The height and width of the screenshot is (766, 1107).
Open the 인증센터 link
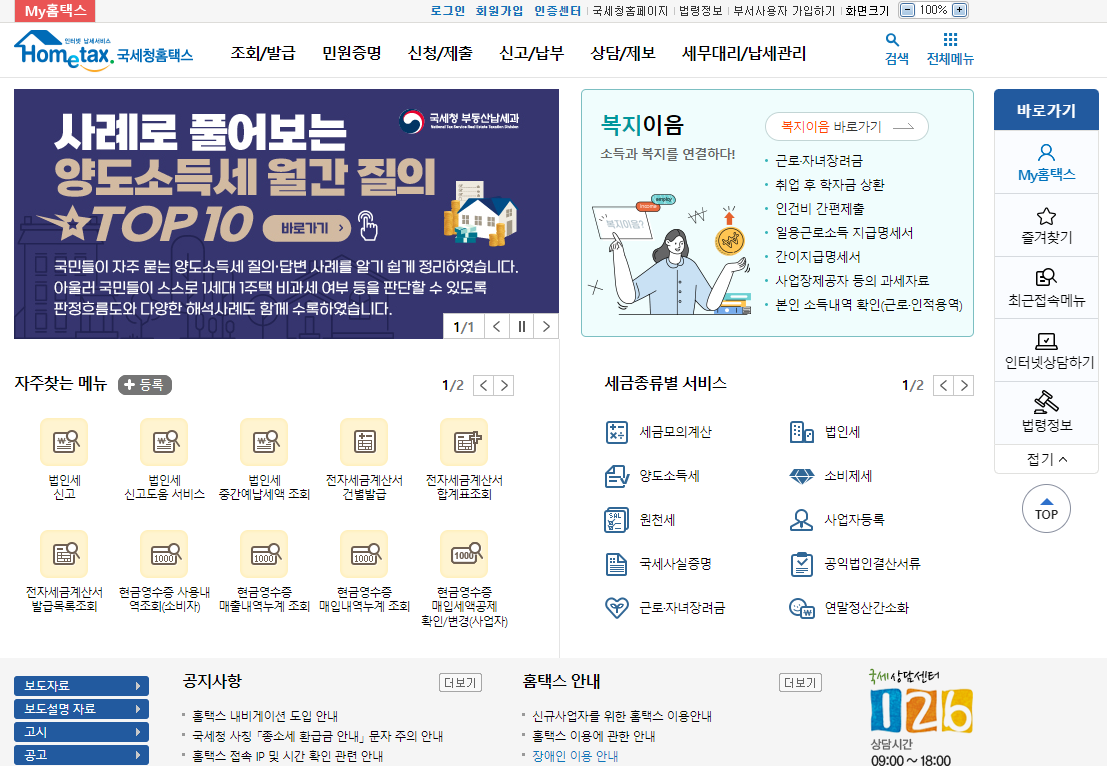click(557, 11)
